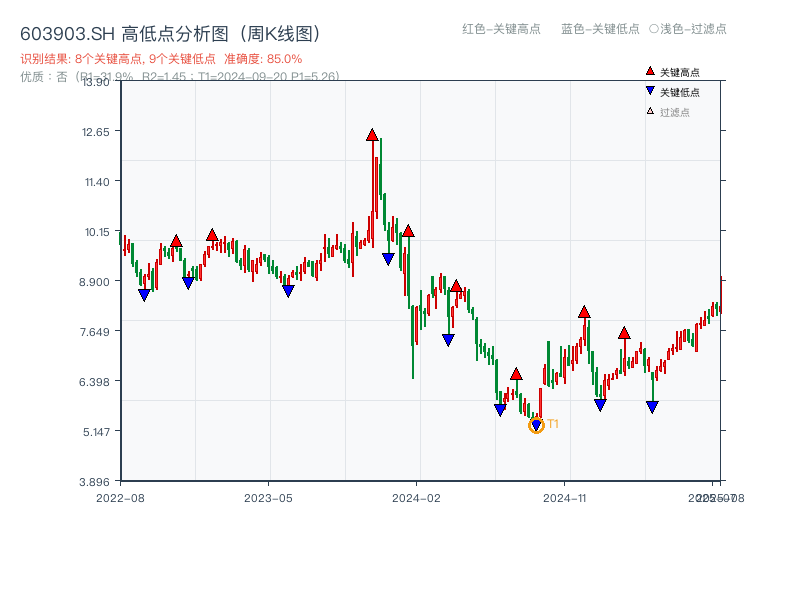Screen dimensions: 800x600
Task: Click the blue low marker right after the 12.65 peak
Action: tap(388, 259)
